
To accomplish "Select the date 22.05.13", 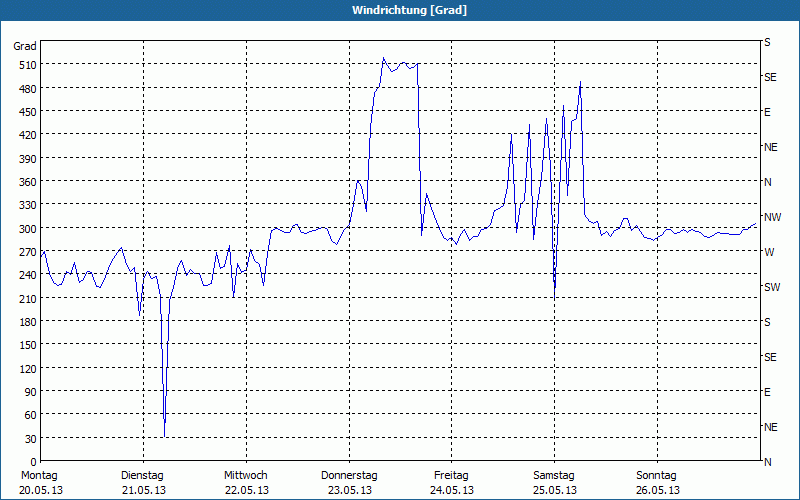I will pyautogui.click(x=247, y=490).
